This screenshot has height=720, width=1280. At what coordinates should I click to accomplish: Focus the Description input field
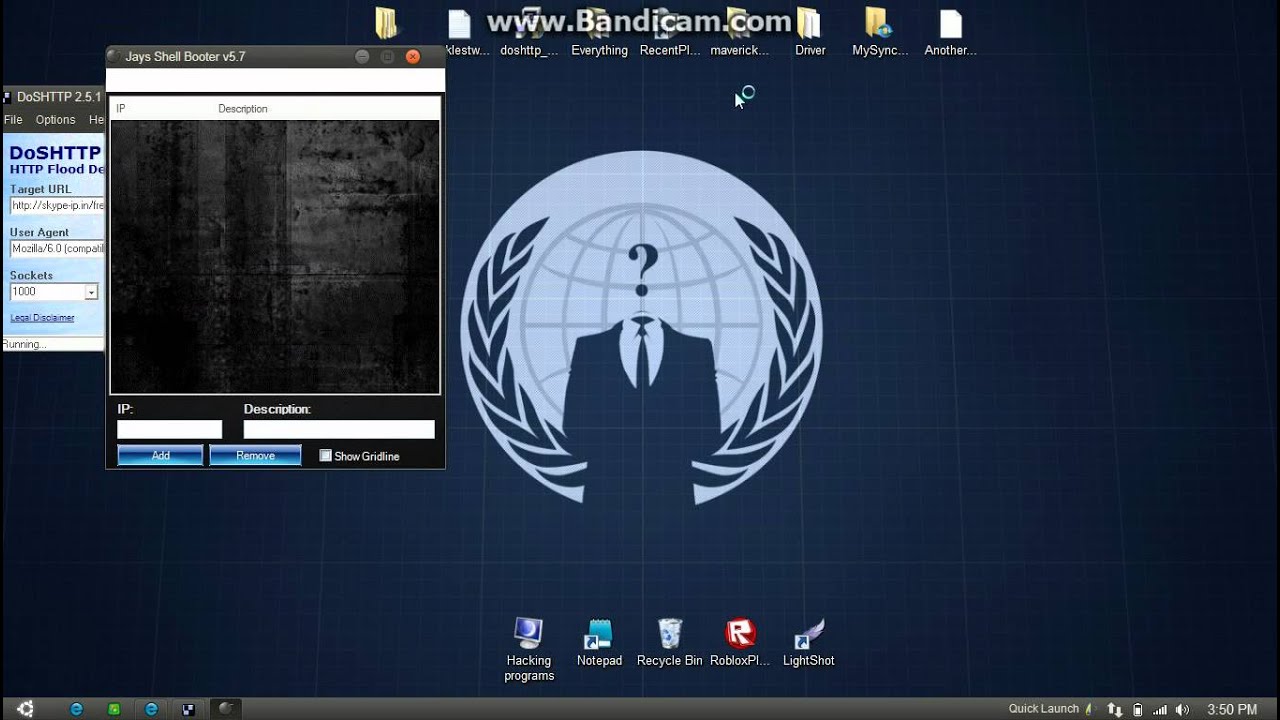(x=339, y=429)
